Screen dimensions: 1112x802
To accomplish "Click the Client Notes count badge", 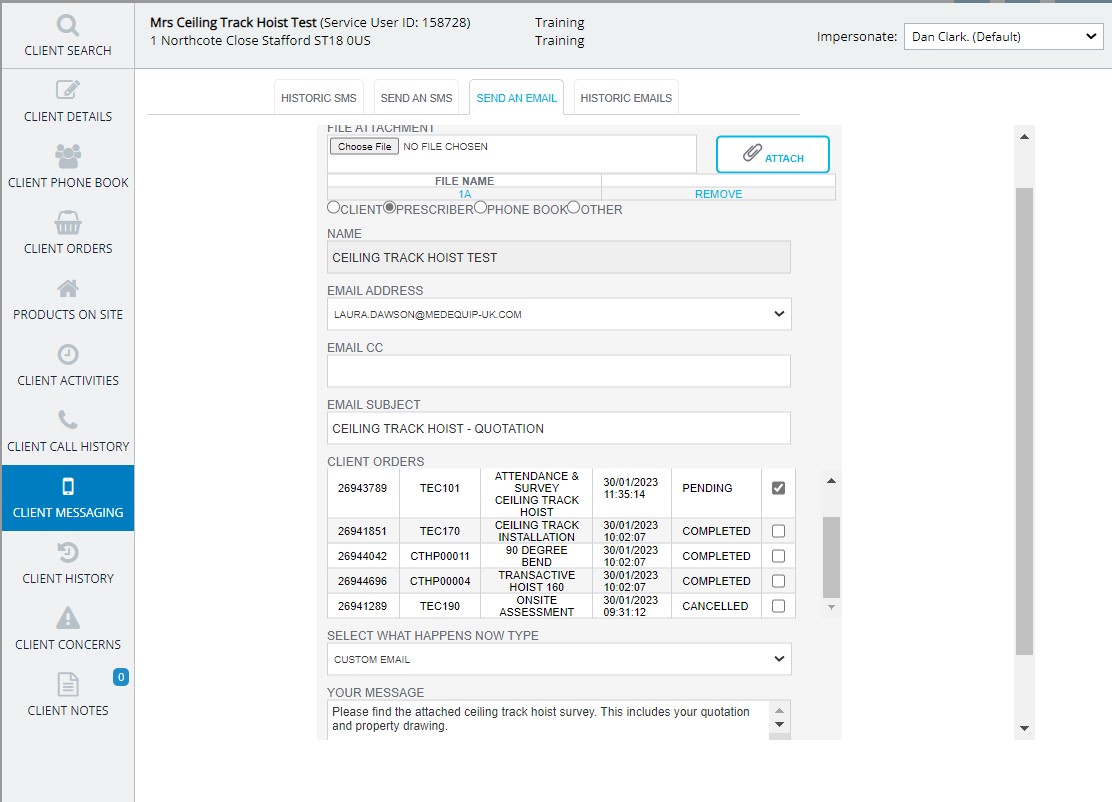I will click(x=121, y=677).
